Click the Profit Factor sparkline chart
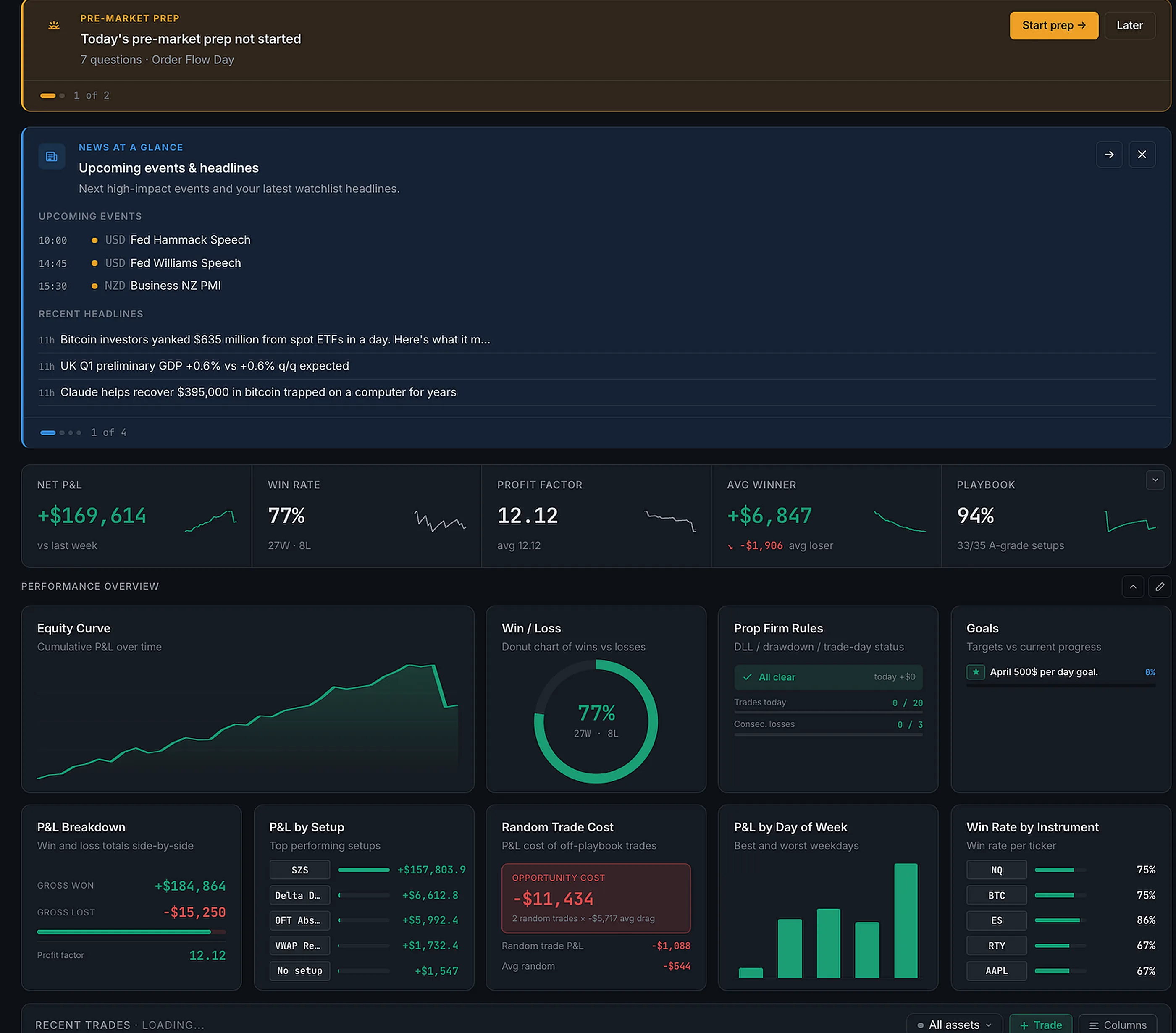This screenshot has width=1176, height=1033. (x=670, y=521)
